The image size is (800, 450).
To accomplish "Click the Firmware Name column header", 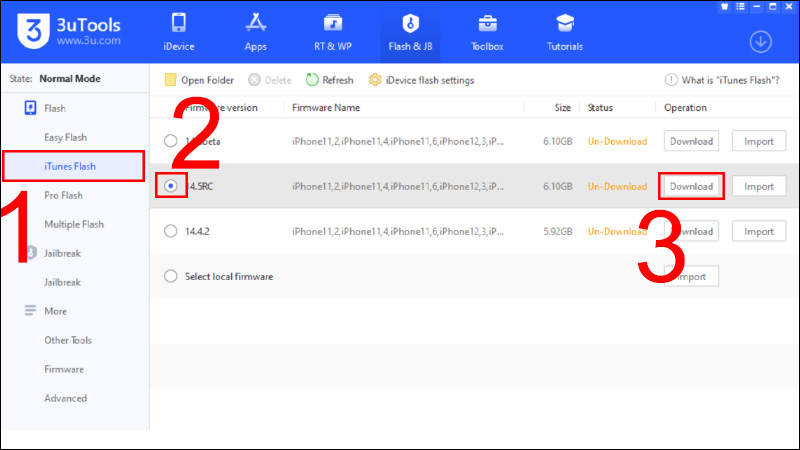I will (326, 108).
